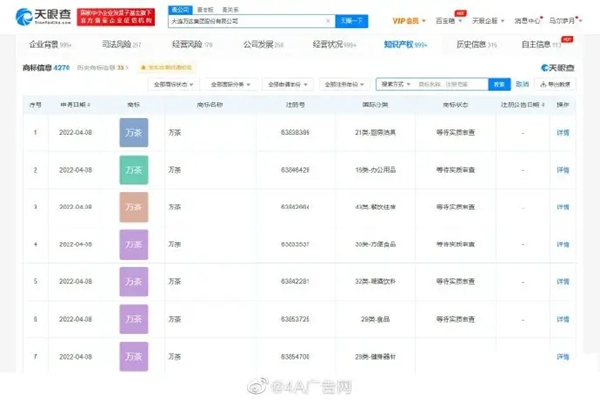The width and height of the screenshot is (600, 400).
Task: Open the 企业背景 section tab
Action: 50,44
